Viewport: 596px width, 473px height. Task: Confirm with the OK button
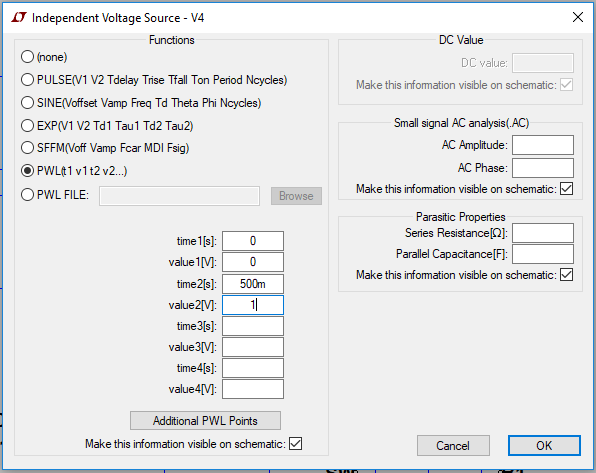544,445
